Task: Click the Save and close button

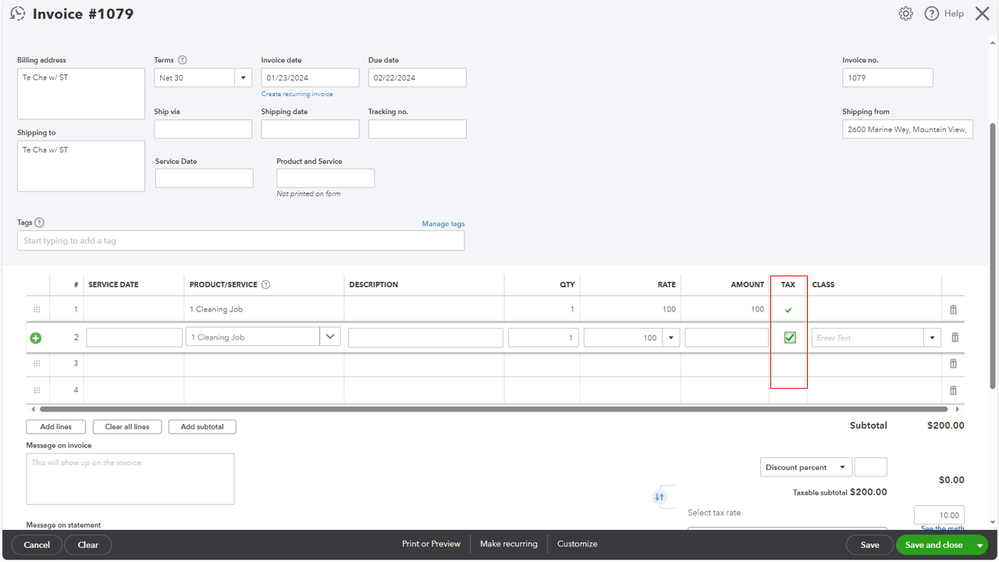Action: (934, 545)
